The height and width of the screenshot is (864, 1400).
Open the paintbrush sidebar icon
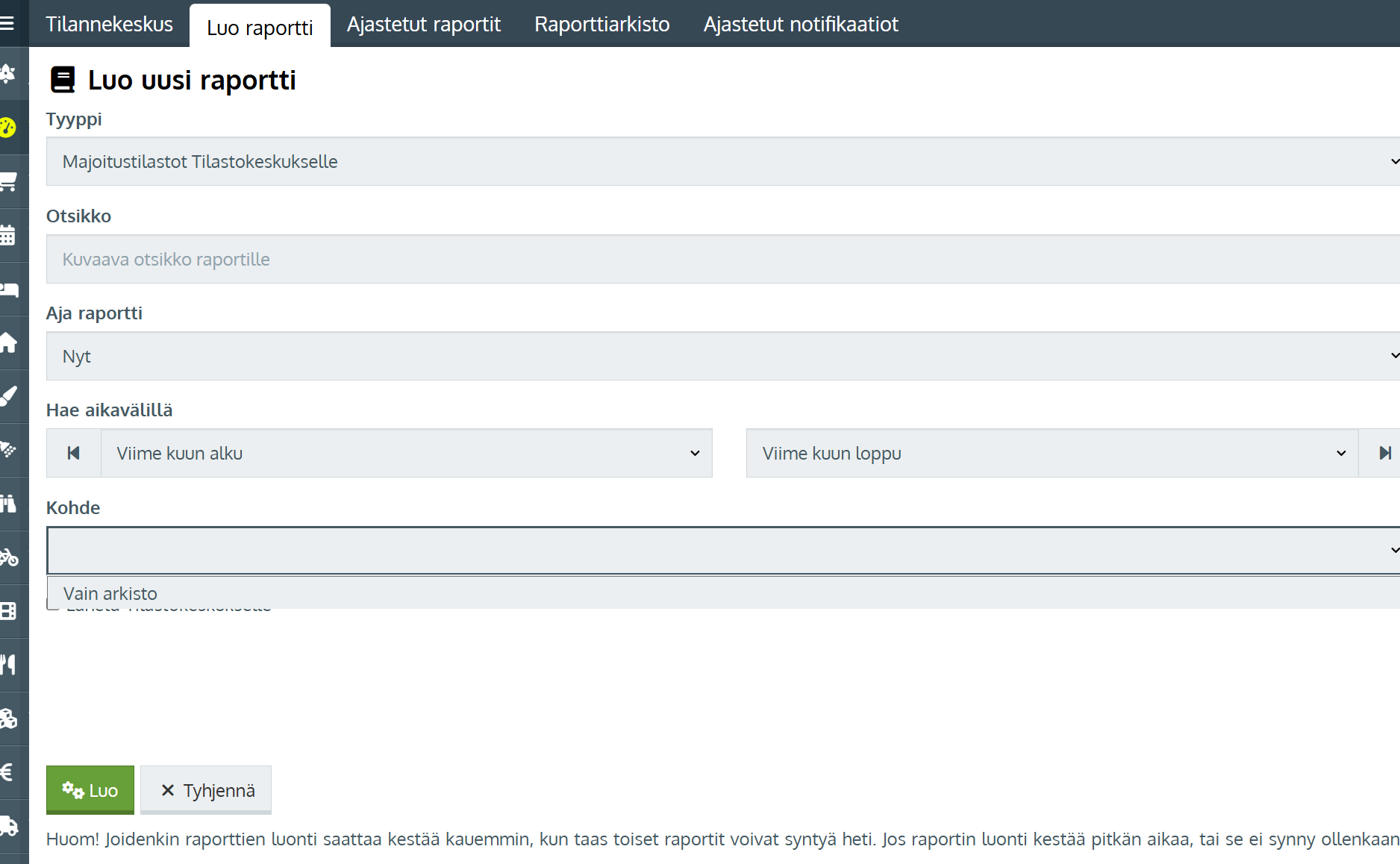pyautogui.click(x=8, y=396)
